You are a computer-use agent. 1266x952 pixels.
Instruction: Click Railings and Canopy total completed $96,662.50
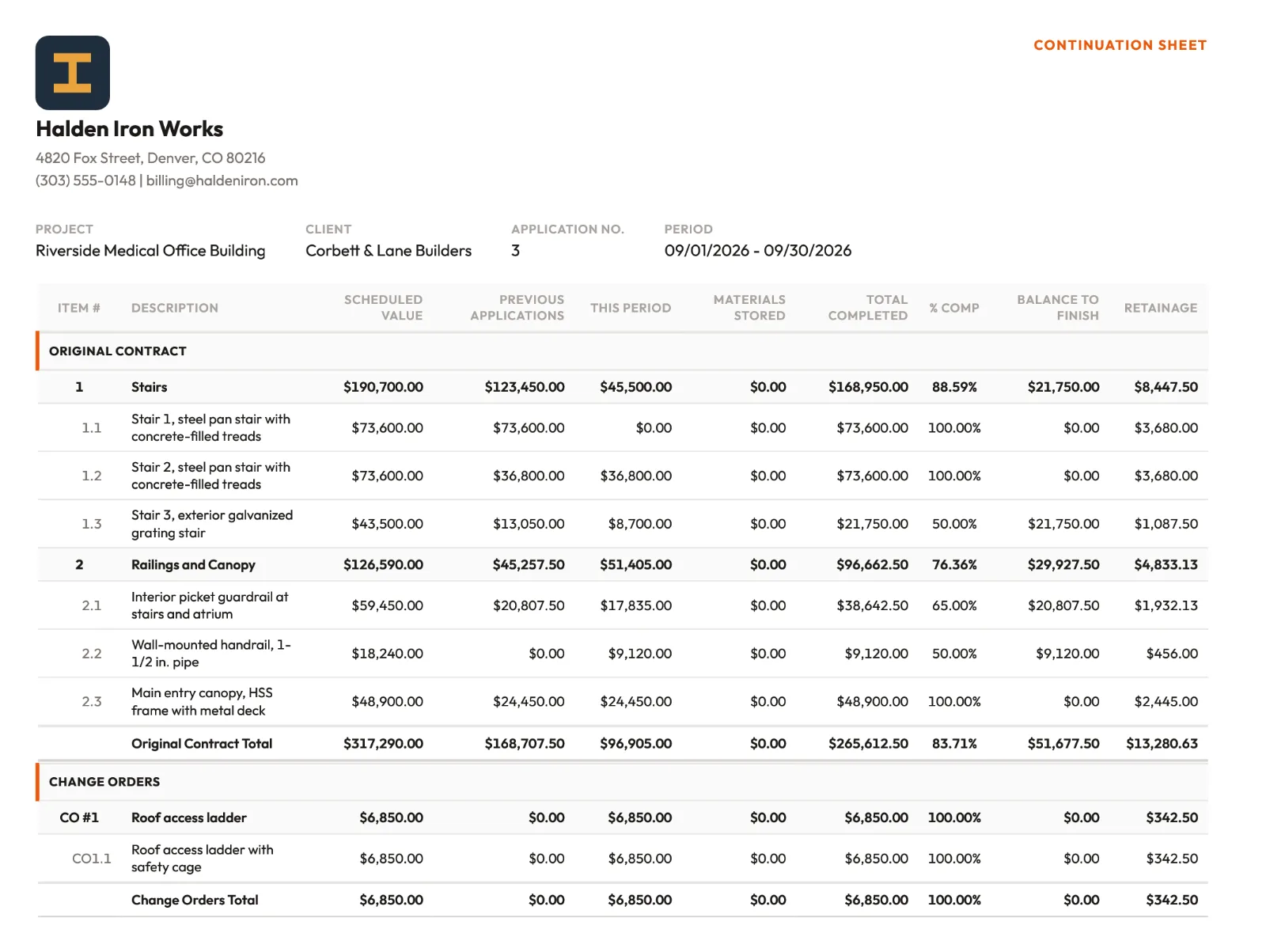[x=873, y=565]
